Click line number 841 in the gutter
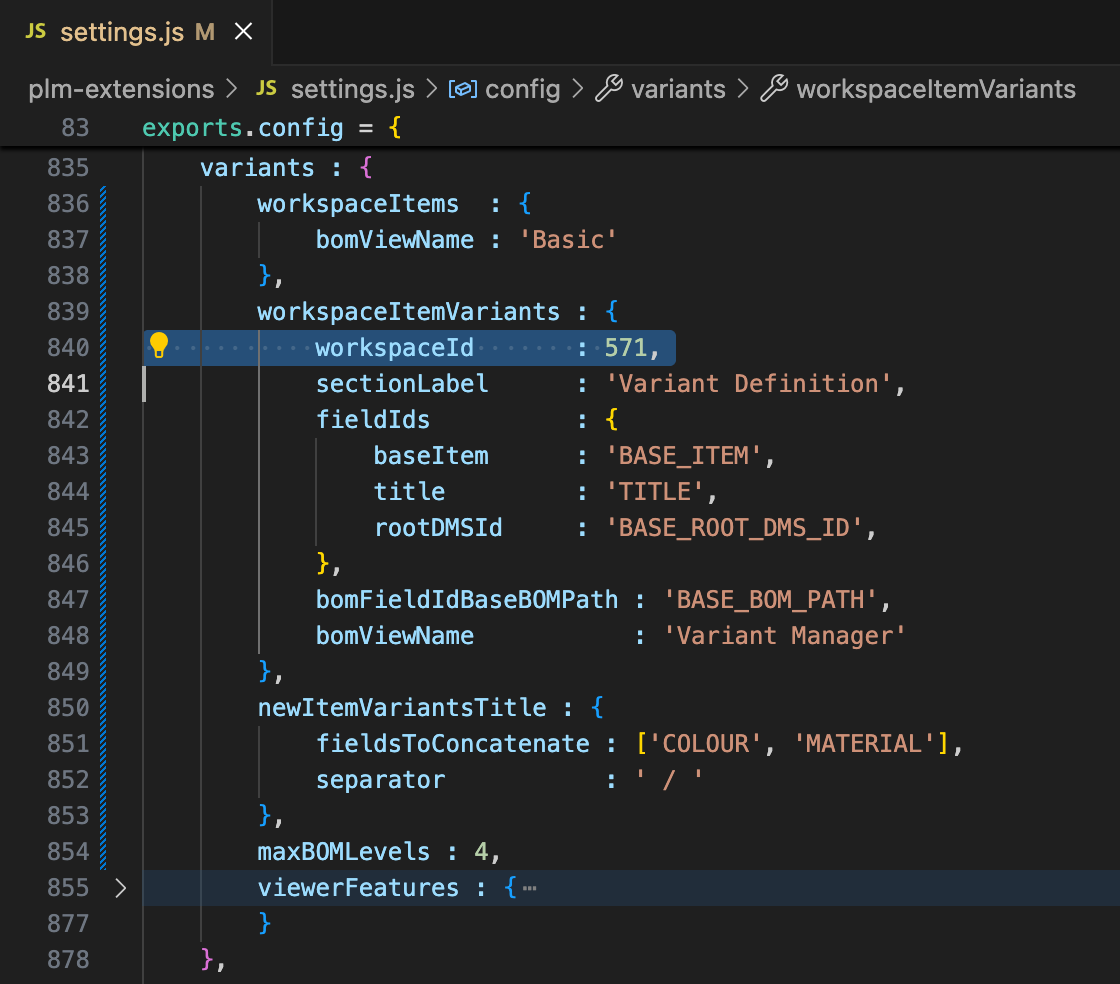 68,384
